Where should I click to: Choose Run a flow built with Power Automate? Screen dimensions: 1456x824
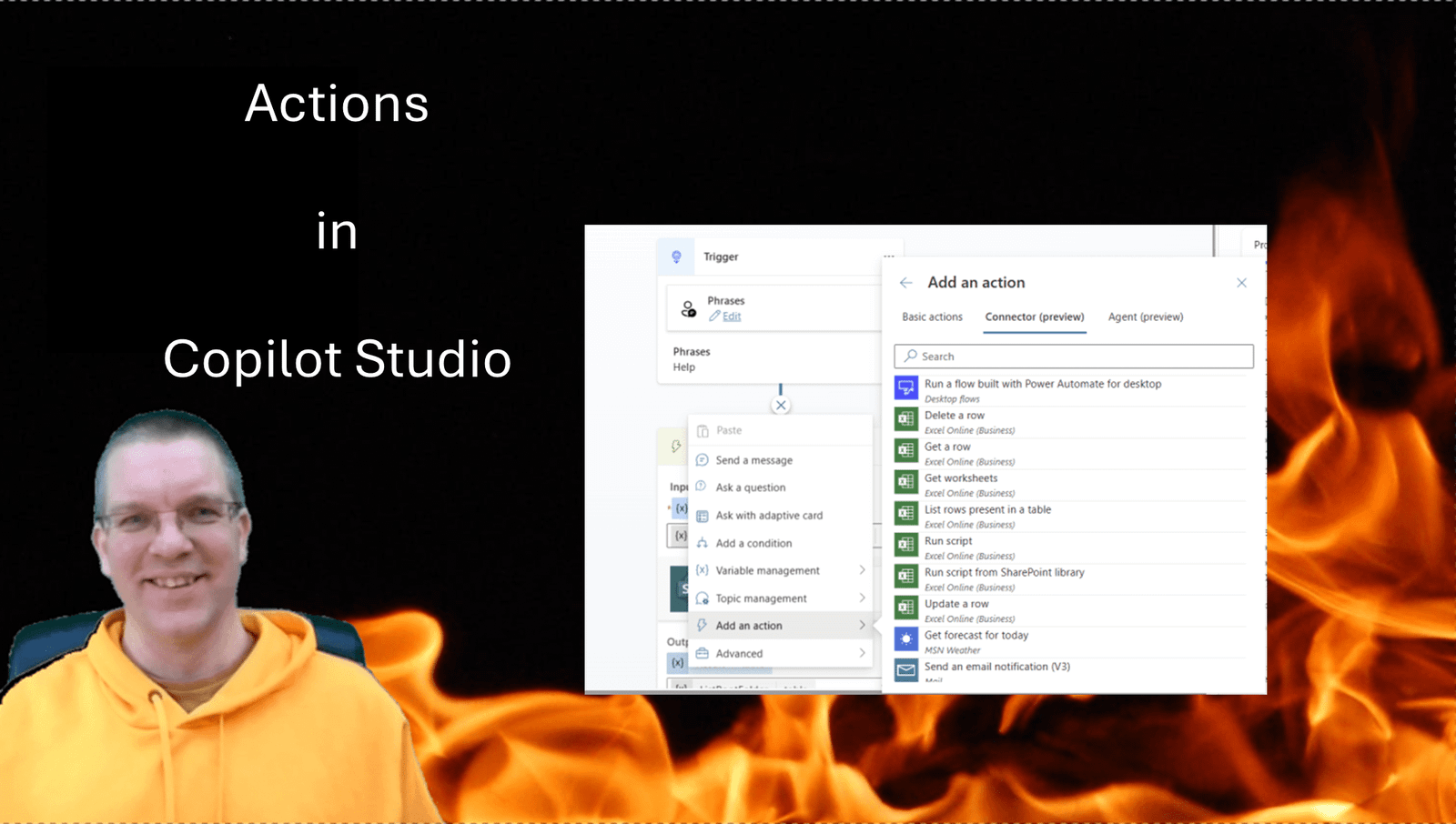tap(1043, 385)
